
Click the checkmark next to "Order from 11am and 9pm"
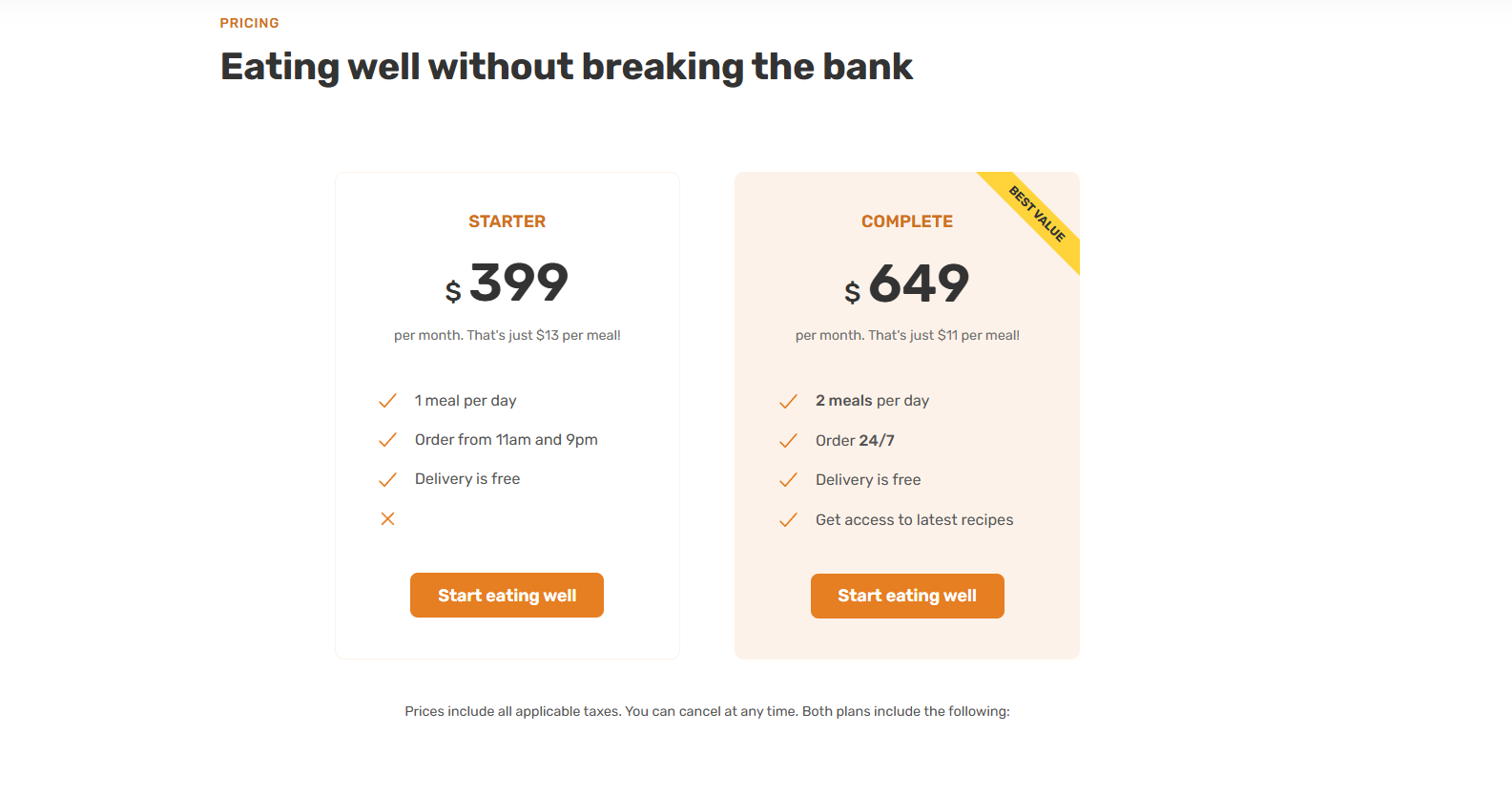(387, 440)
